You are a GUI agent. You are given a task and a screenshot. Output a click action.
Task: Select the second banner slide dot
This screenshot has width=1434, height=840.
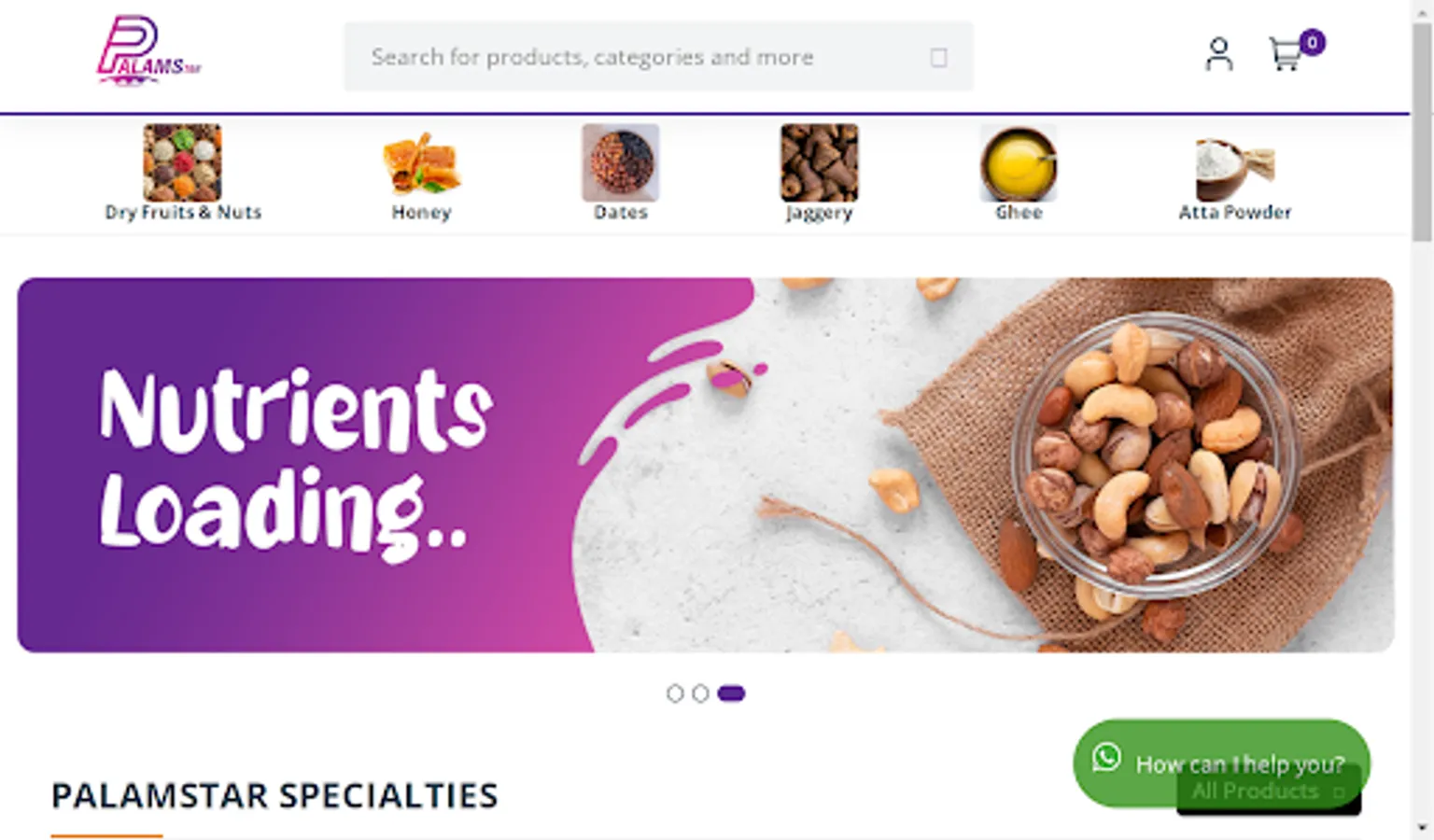click(x=700, y=693)
